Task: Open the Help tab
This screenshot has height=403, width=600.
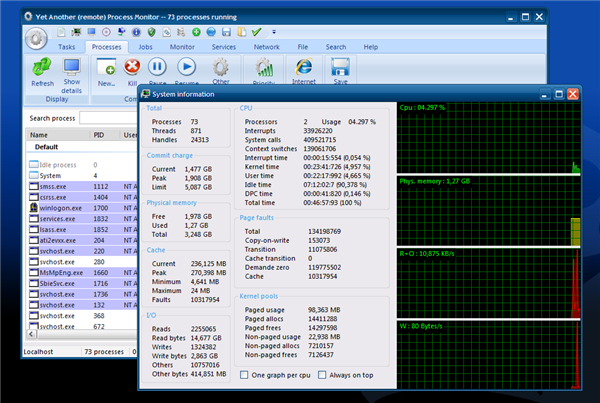Action: tap(371, 47)
